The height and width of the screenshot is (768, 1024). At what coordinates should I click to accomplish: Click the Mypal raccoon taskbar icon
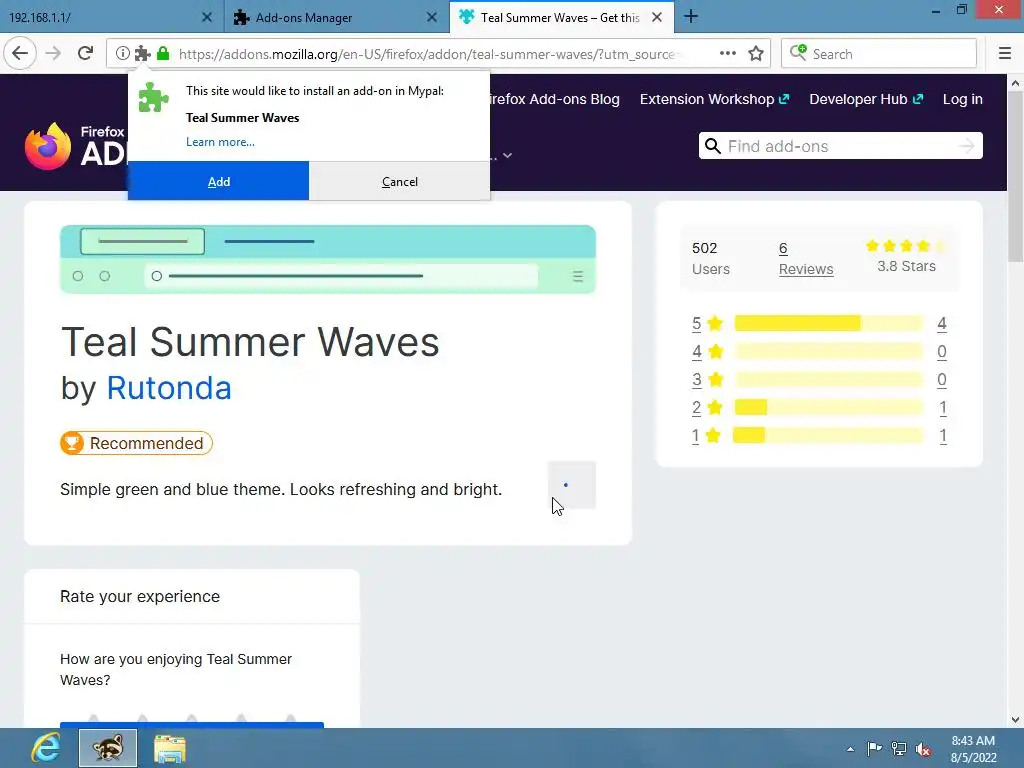click(108, 748)
